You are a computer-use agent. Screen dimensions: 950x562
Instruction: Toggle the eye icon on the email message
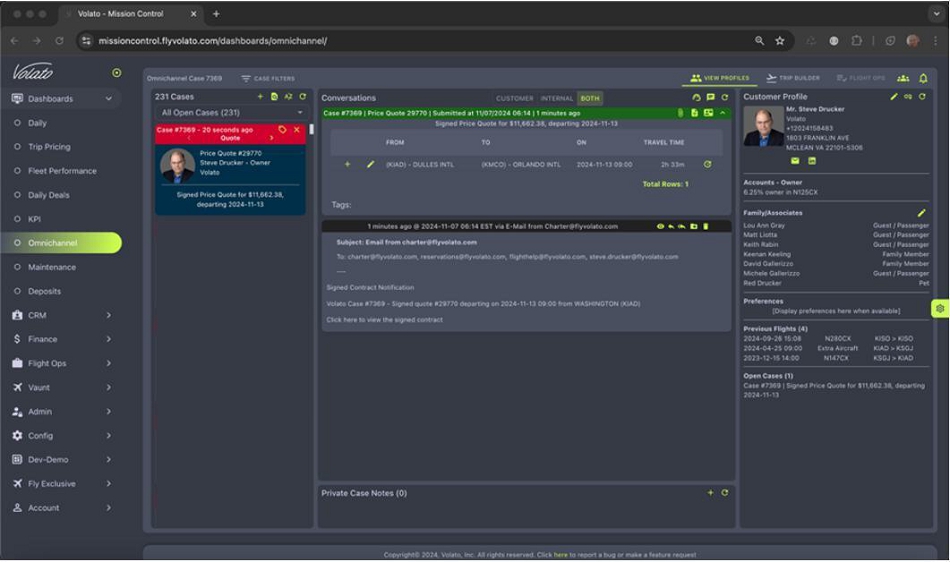pos(660,227)
